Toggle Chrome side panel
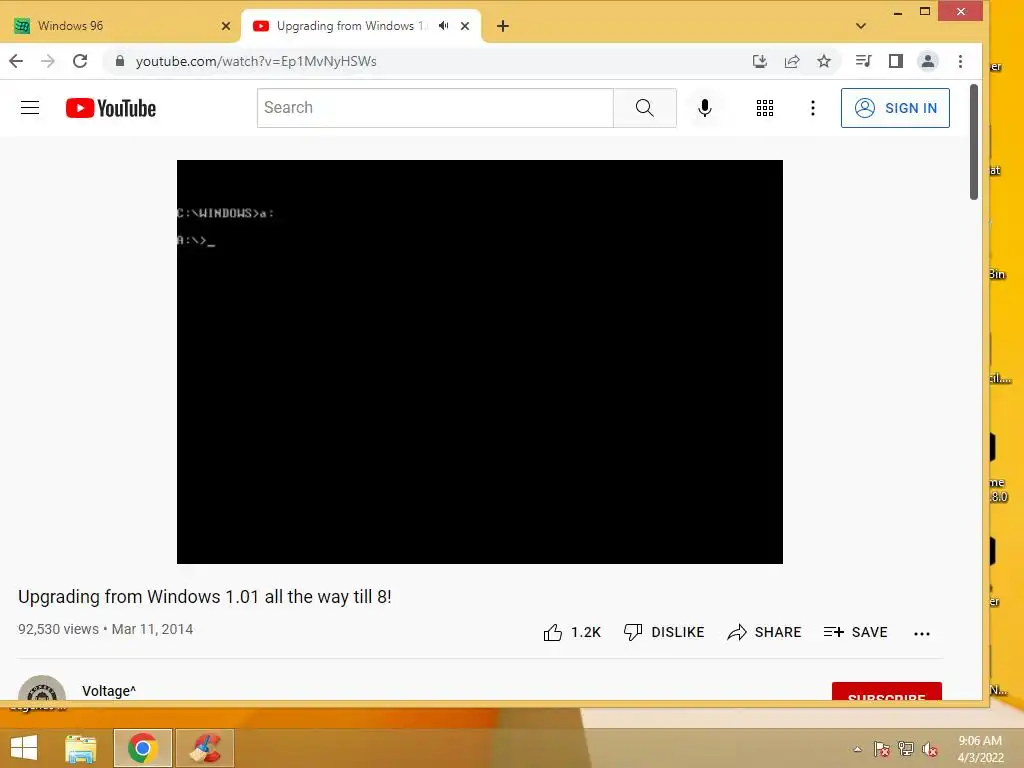Viewport: 1024px width, 768px height. tap(895, 61)
